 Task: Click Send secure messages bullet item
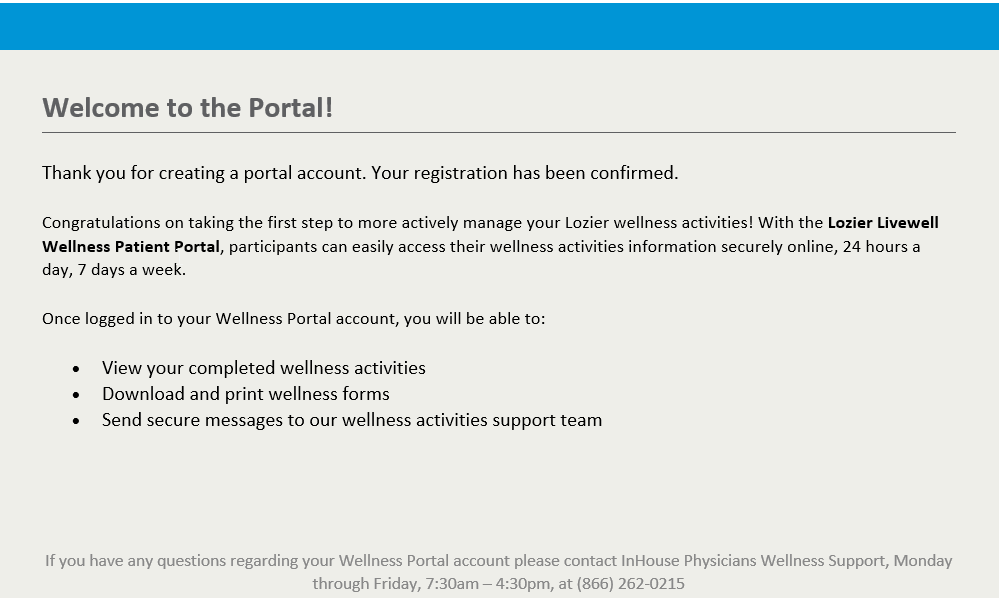[352, 420]
